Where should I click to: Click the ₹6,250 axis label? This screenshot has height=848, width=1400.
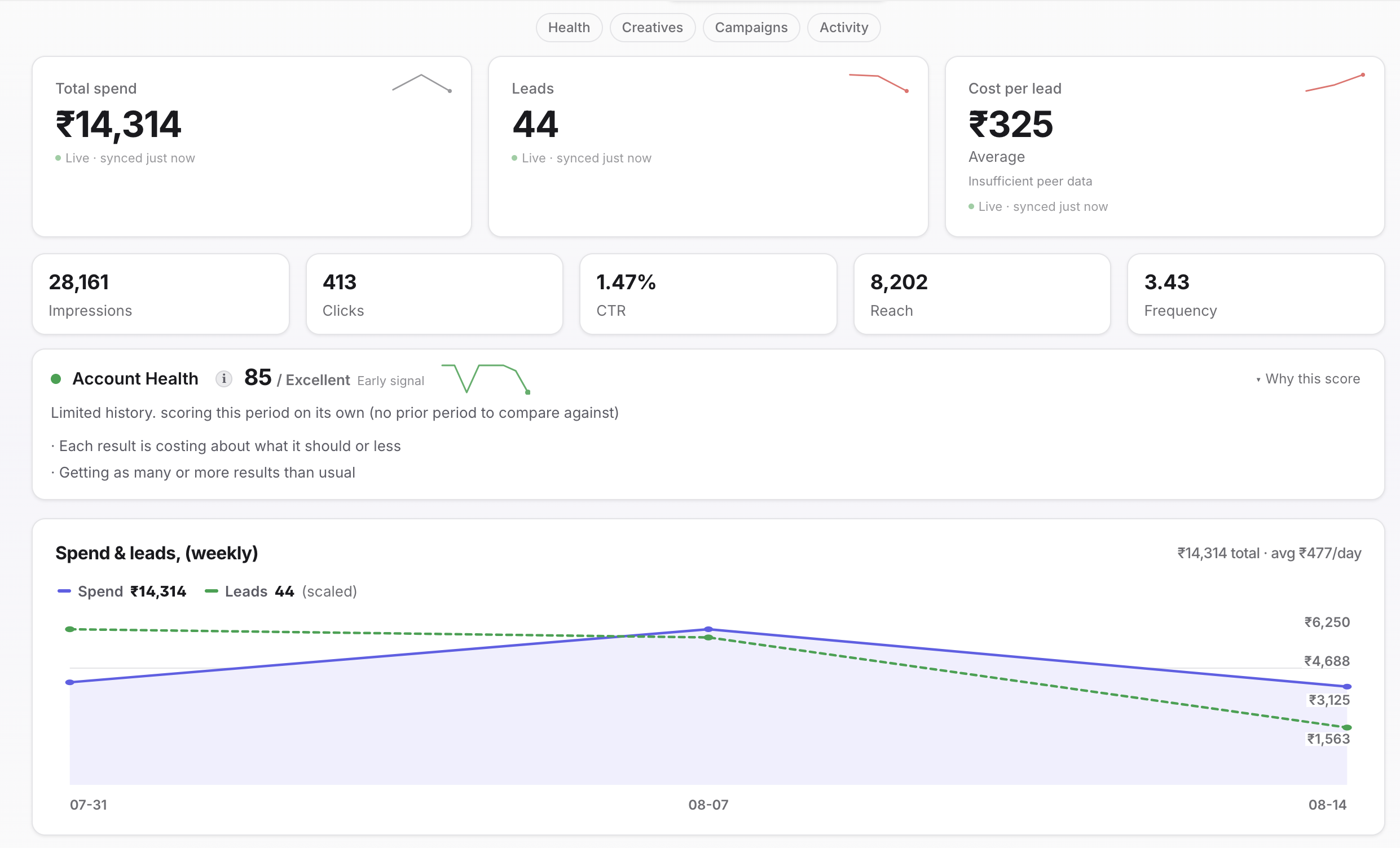[1327, 622]
